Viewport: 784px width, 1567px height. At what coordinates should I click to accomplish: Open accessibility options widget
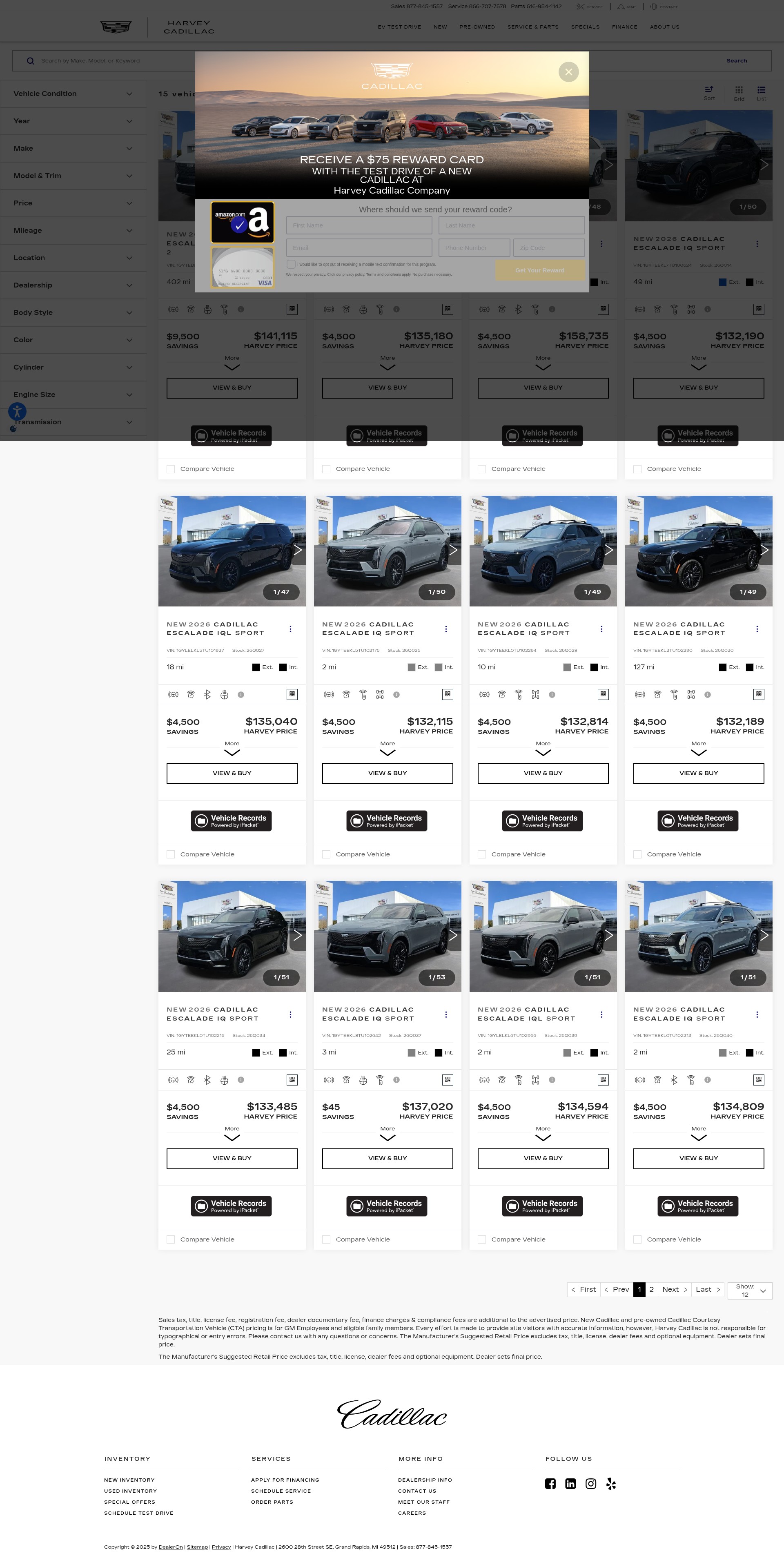[x=17, y=411]
